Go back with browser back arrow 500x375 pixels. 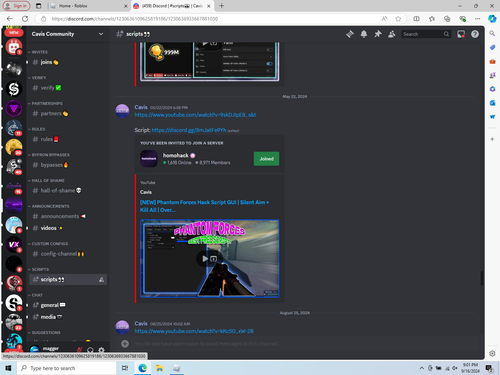(10, 19)
